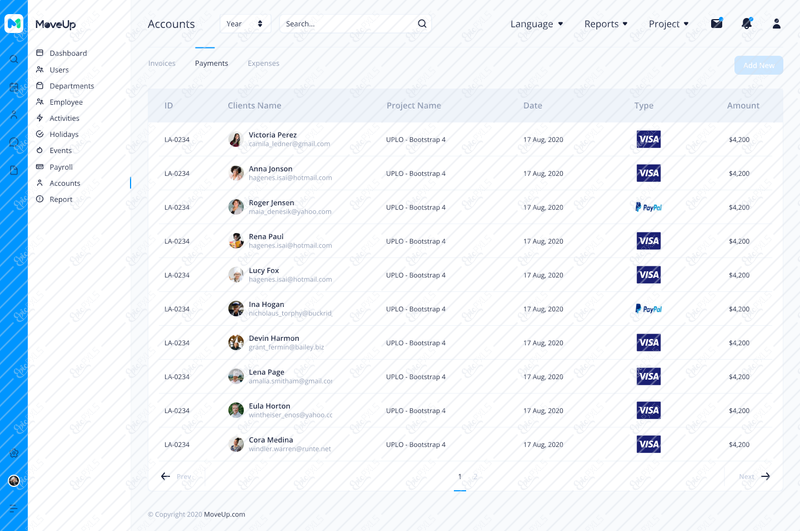Switch to the Invoices tab
Image resolution: width=800 pixels, height=531 pixels.
[x=162, y=63]
